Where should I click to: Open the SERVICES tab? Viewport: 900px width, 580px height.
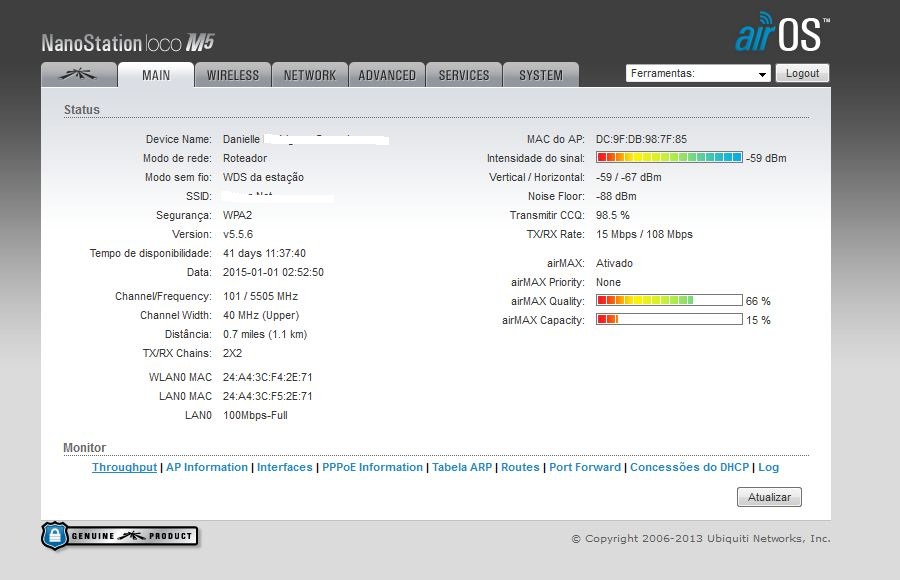464,75
